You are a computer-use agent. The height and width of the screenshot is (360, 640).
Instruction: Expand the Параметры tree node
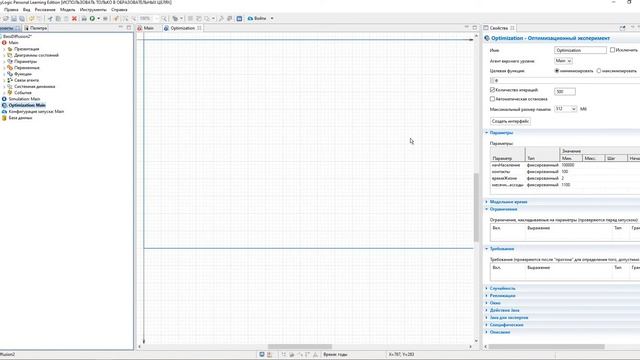(4, 61)
